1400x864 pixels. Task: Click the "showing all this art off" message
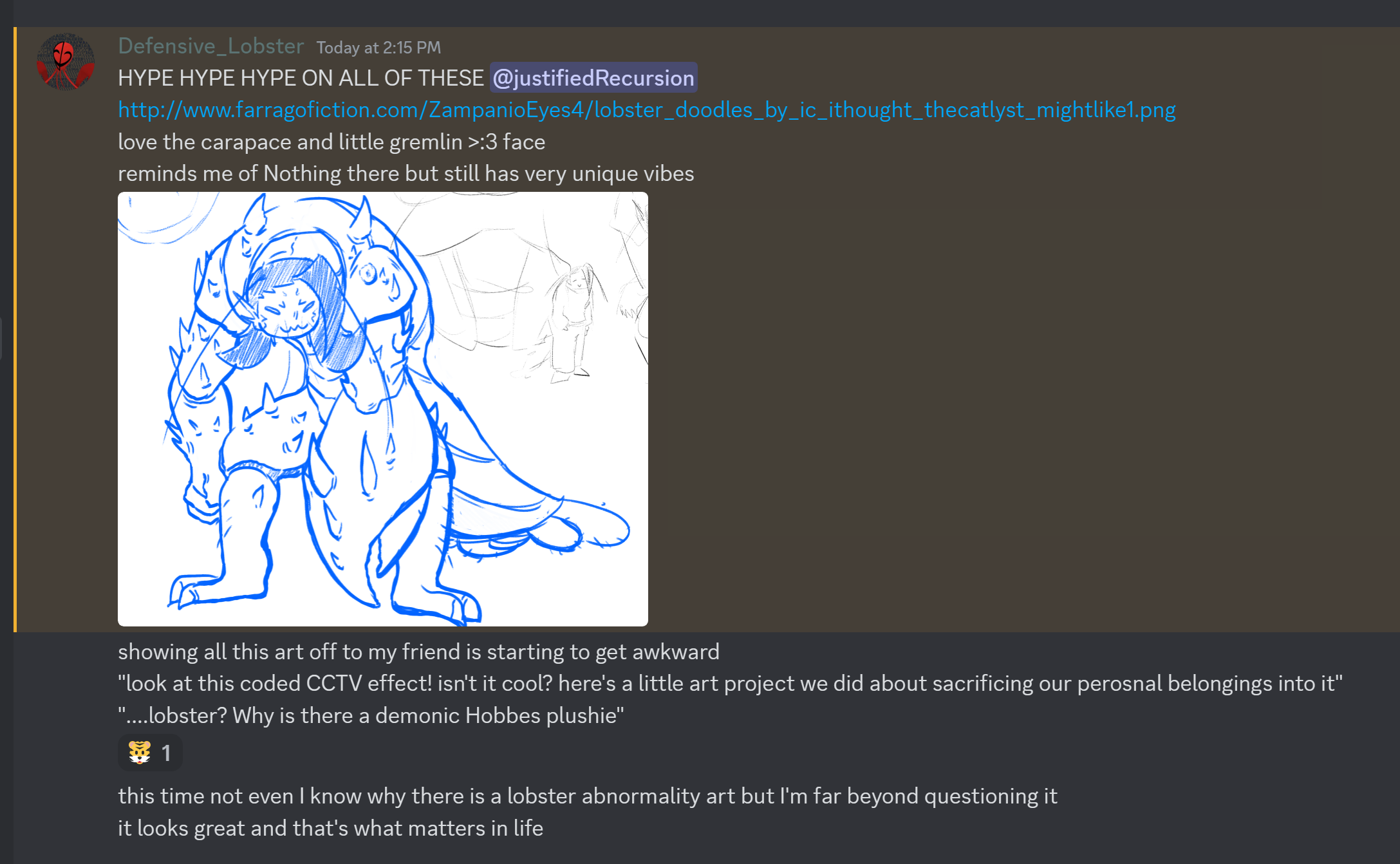(x=418, y=652)
